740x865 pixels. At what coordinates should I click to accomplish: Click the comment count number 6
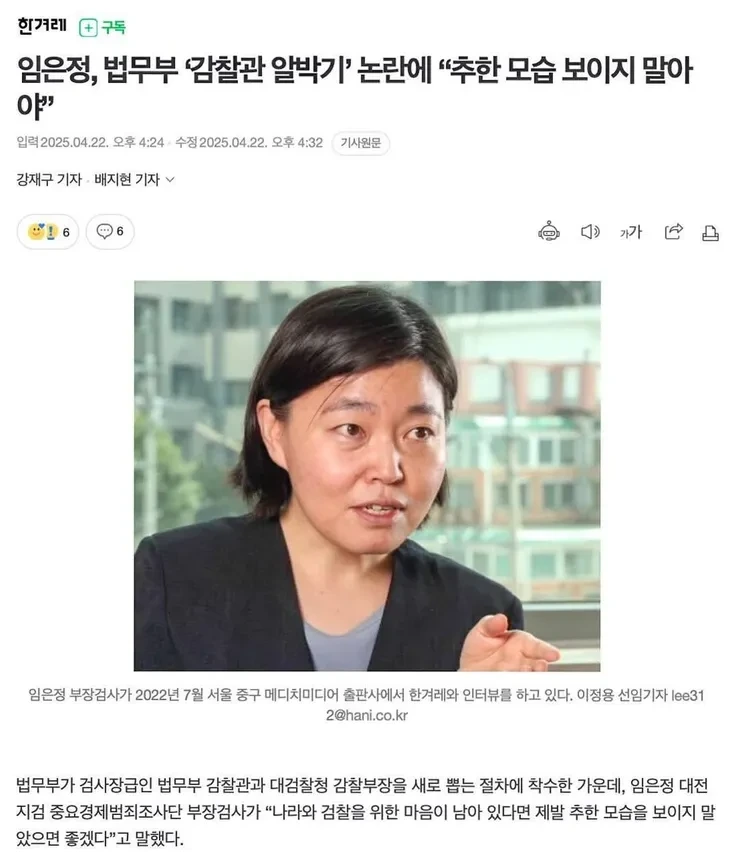coord(120,231)
